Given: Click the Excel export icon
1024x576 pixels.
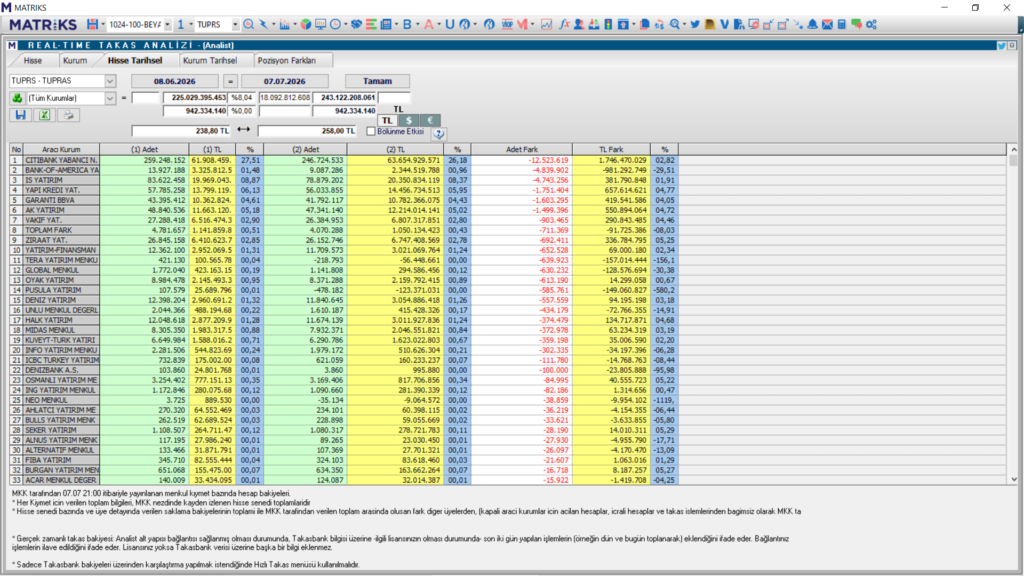Looking at the screenshot, I should (x=44, y=115).
